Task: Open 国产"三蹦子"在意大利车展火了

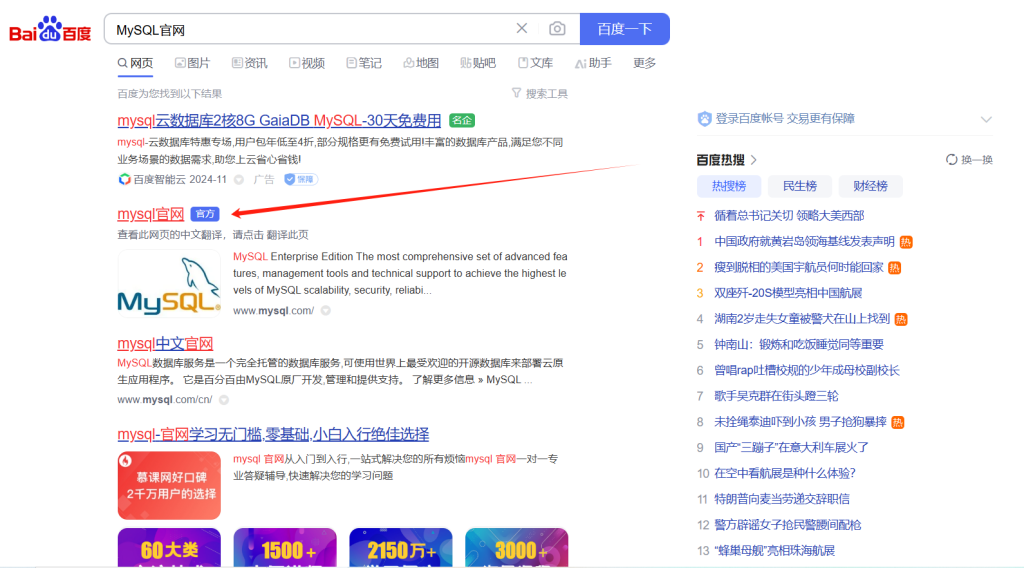Action: point(791,447)
